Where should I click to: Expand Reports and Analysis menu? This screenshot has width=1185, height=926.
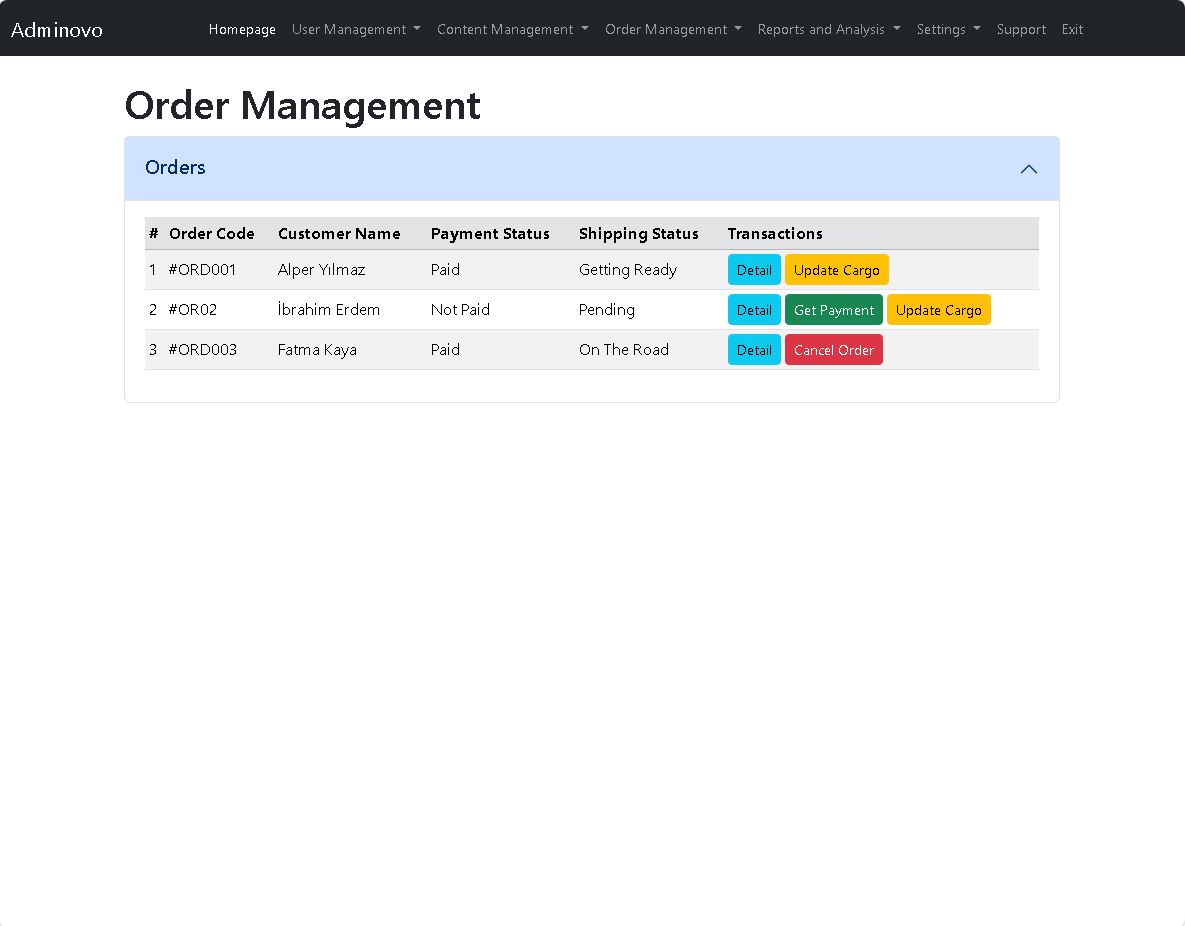[829, 29]
